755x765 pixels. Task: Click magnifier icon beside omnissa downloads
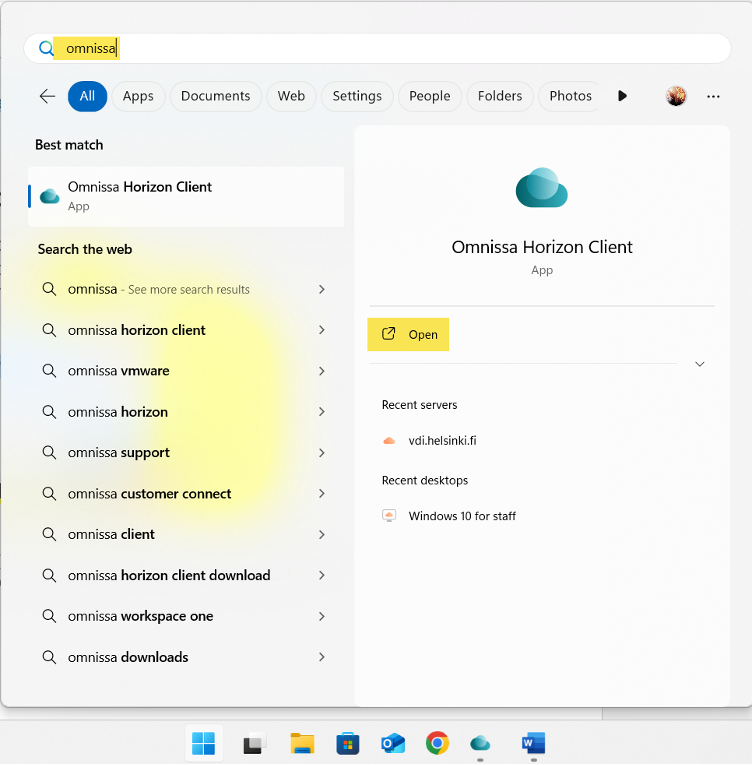point(49,657)
